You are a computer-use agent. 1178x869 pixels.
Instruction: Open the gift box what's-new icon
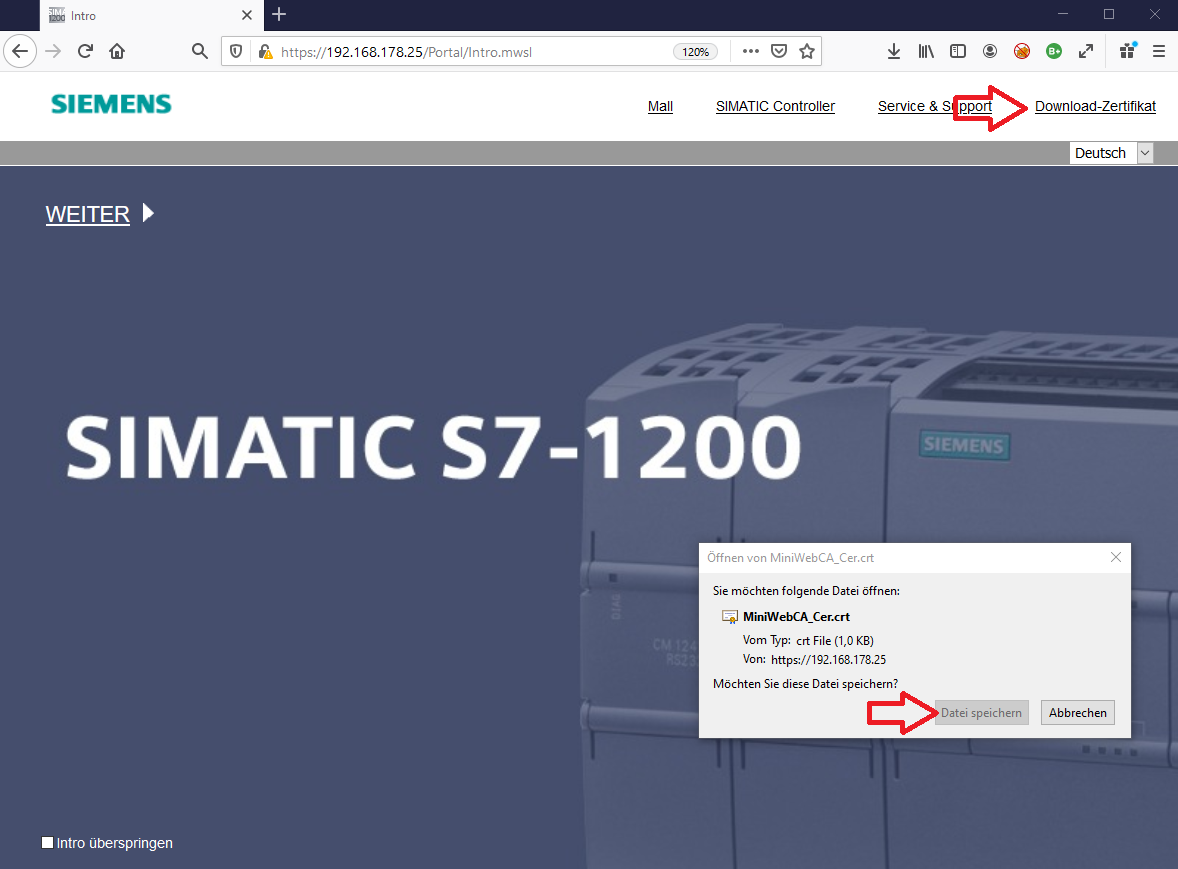pyautogui.click(x=1128, y=50)
